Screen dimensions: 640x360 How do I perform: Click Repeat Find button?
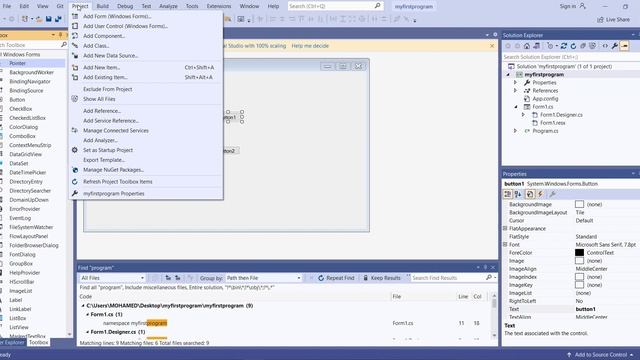click(x=336, y=278)
